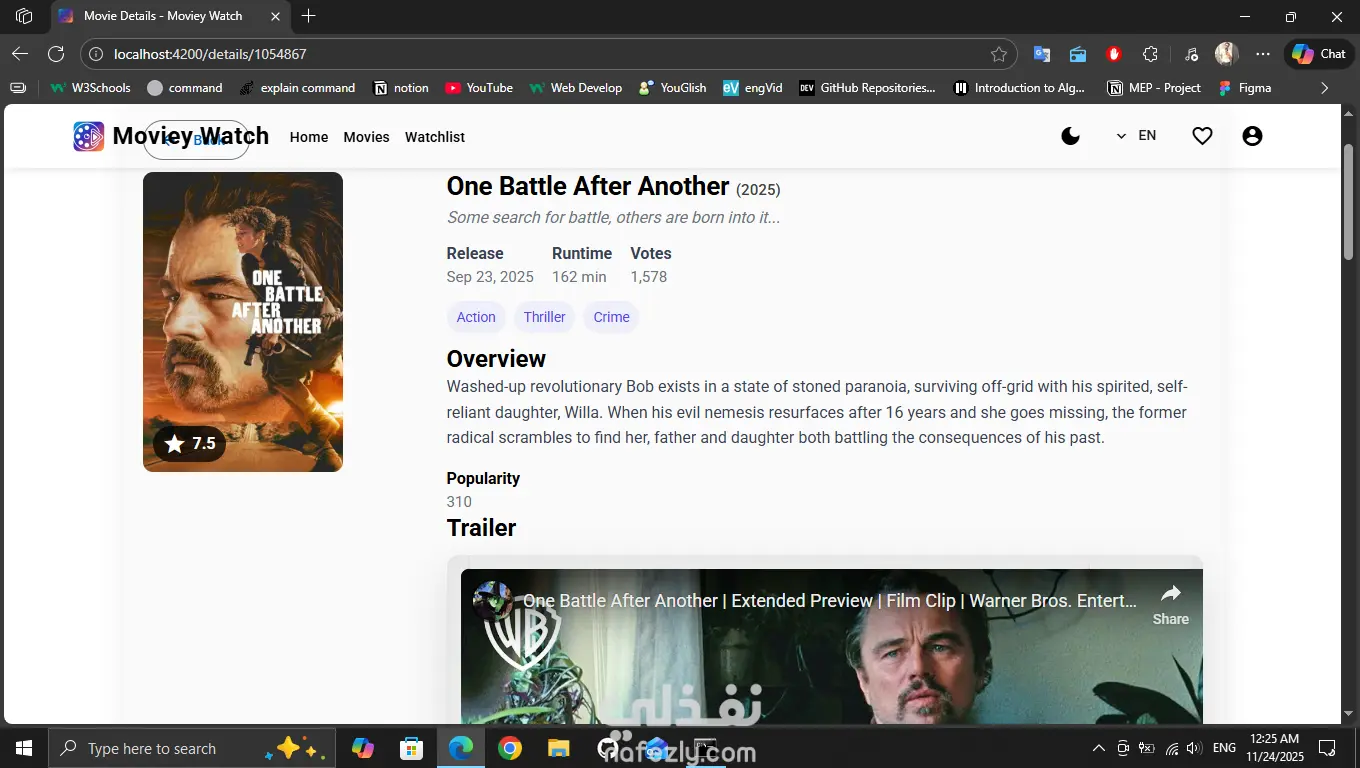This screenshot has height=768, width=1360.
Task: Go back using the browser back arrow
Action: (20, 54)
